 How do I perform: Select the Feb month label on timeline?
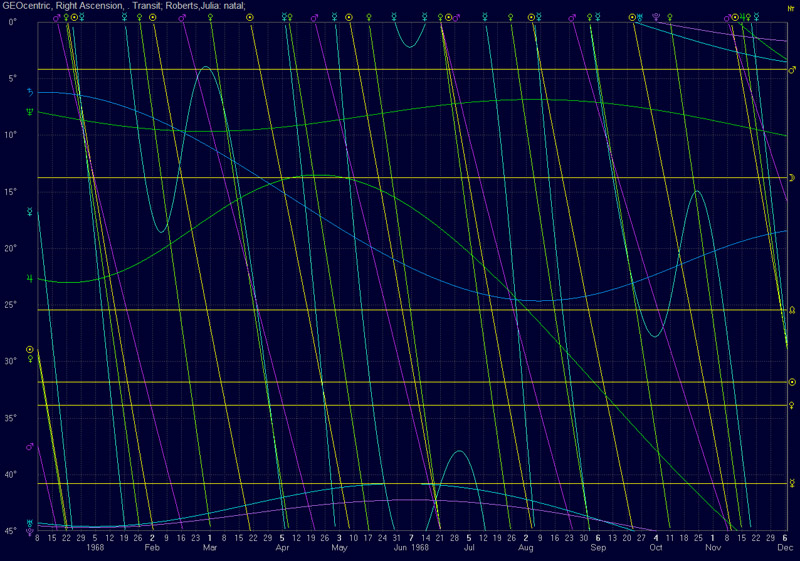pyautogui.click(x=152, y=548)
